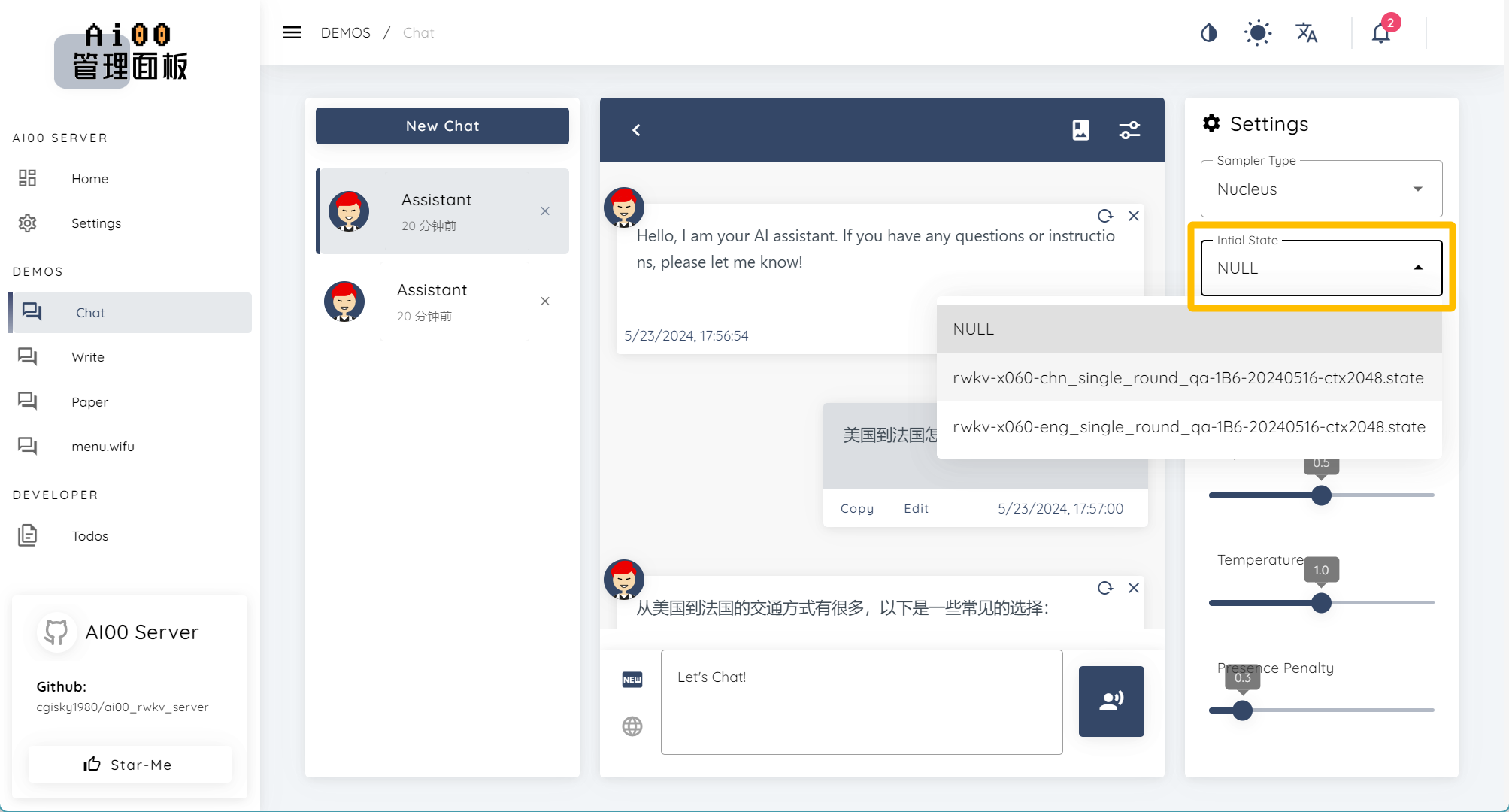Click the back chevron in chat header
Screen dimensions: 1509x812
636,130
